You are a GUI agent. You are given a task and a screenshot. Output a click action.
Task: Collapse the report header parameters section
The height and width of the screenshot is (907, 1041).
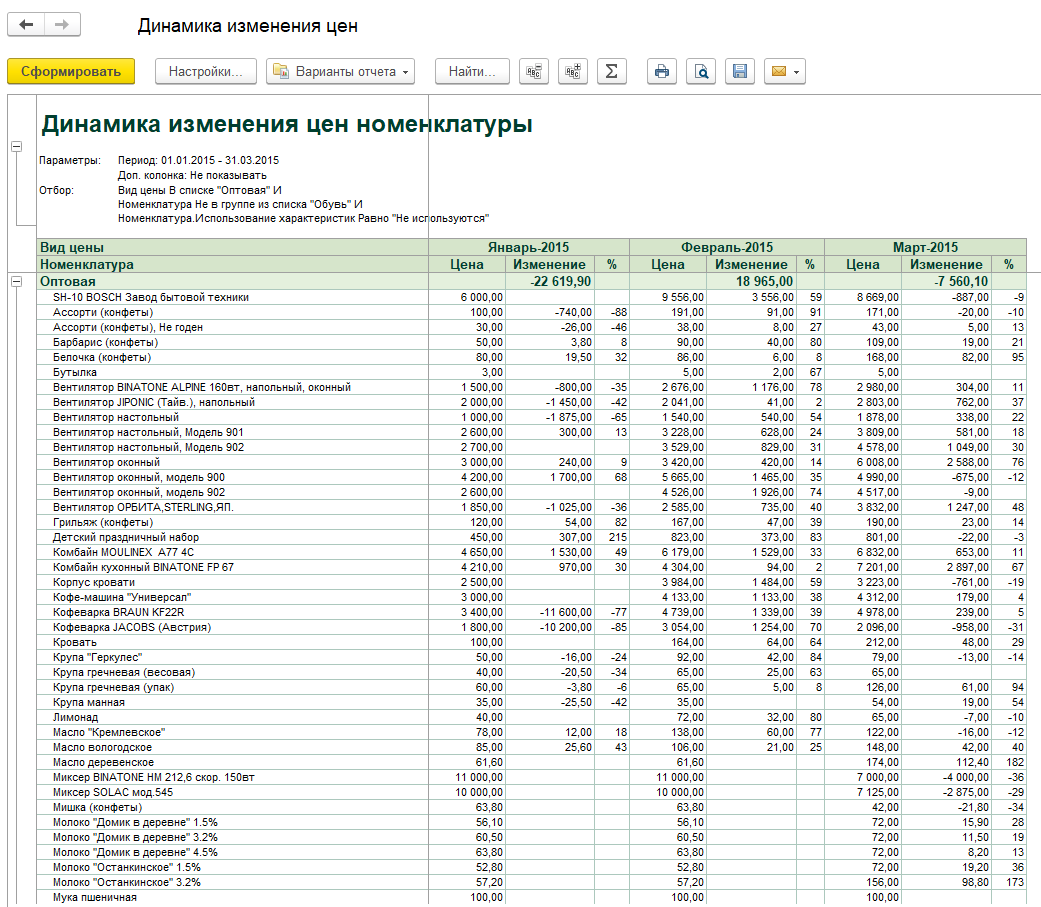click(17, 146)
